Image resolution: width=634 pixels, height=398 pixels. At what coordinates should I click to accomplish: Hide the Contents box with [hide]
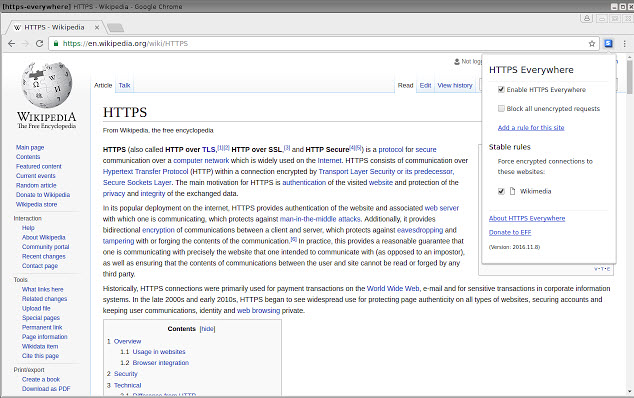click(x=207, y=329)
